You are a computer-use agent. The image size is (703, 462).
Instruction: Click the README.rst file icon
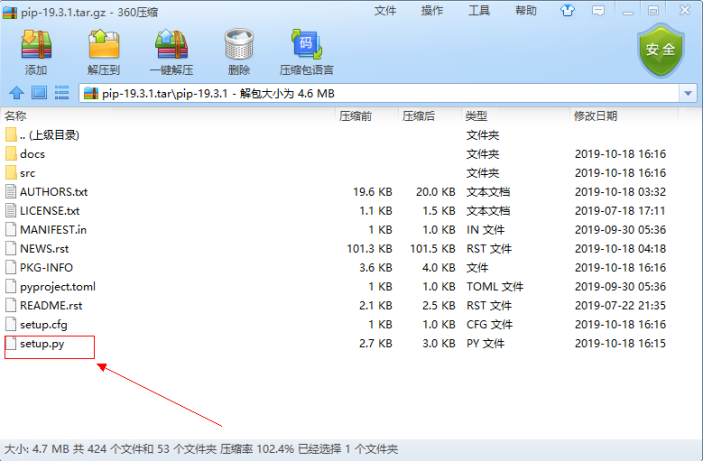[11, 305]
